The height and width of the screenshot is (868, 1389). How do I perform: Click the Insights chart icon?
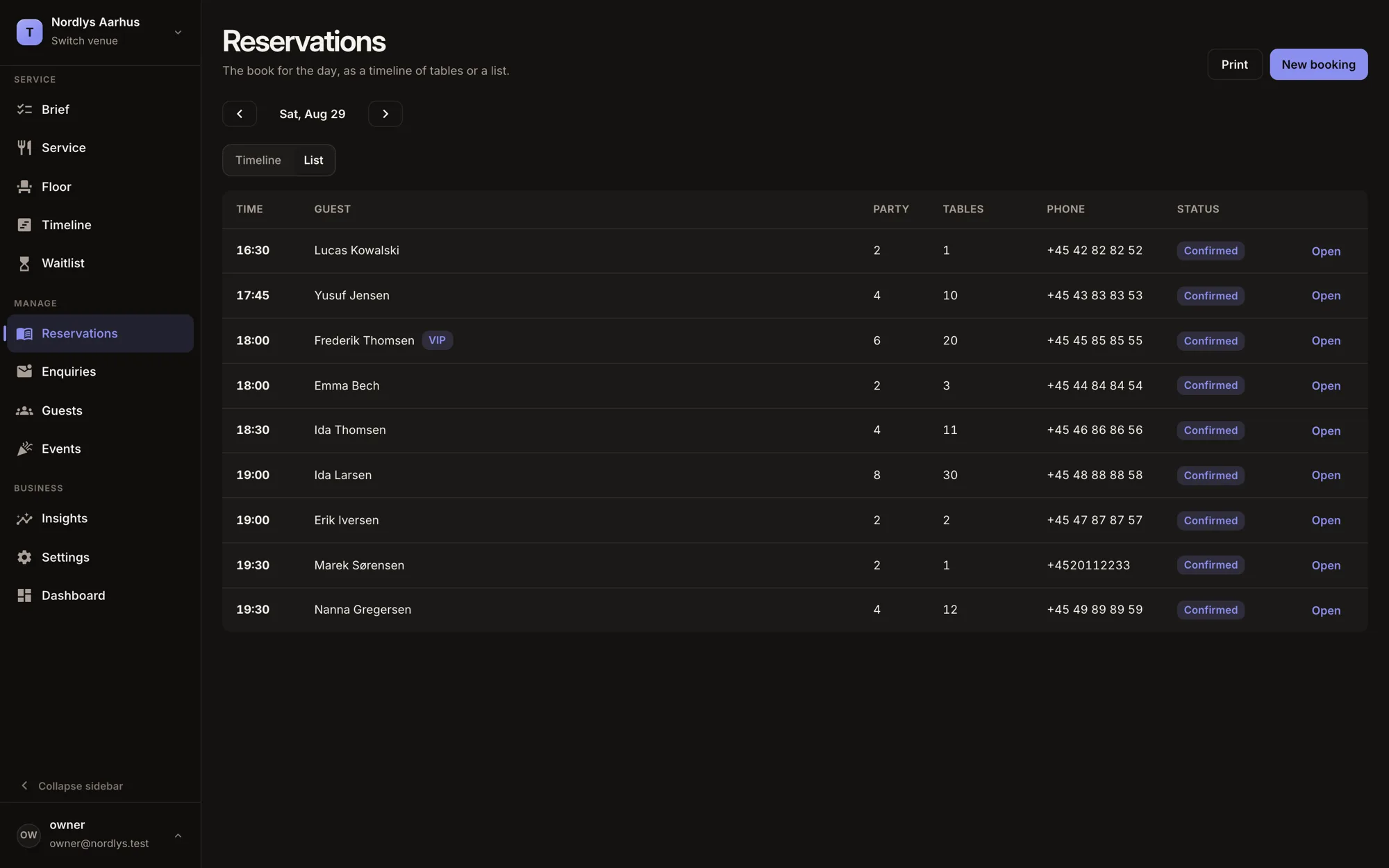tap(24, 519)
